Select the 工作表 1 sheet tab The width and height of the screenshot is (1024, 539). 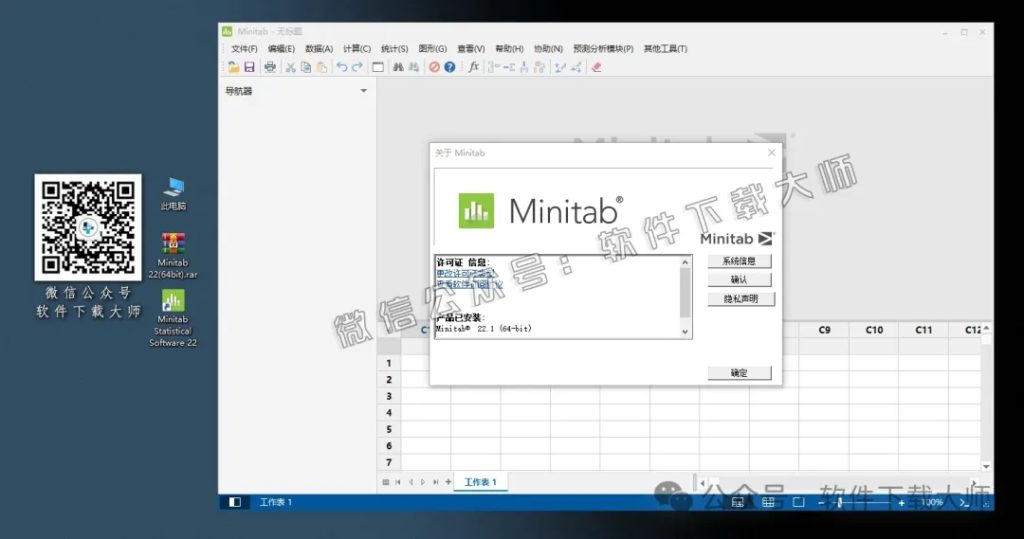[481, 482]
